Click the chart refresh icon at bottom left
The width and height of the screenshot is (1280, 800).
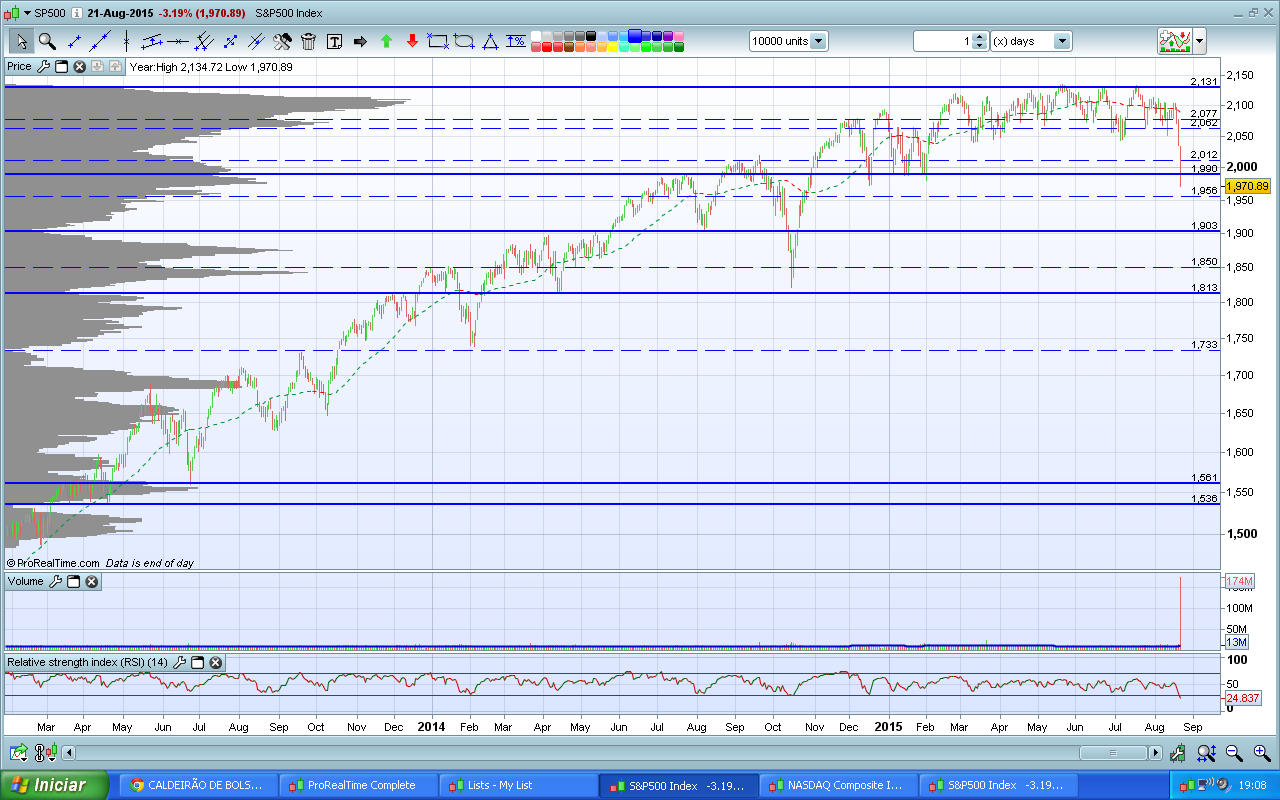18,753
